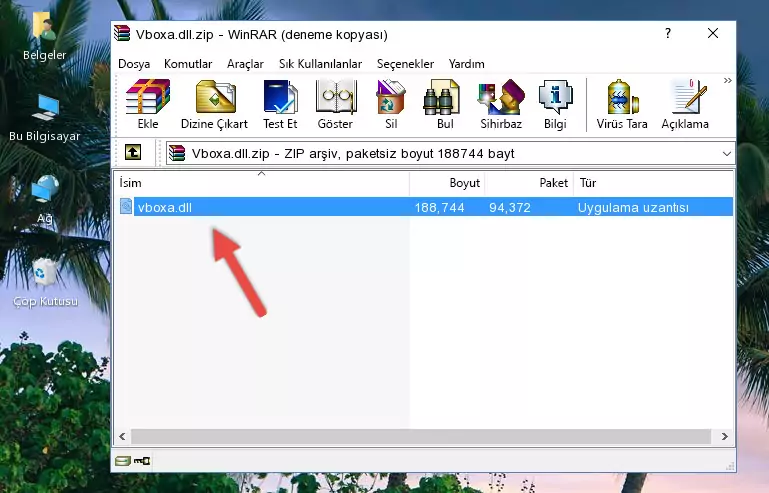Open the Açıklama comment tool
Viewport: 769px width, 493px height.
(x=685, y=104)
